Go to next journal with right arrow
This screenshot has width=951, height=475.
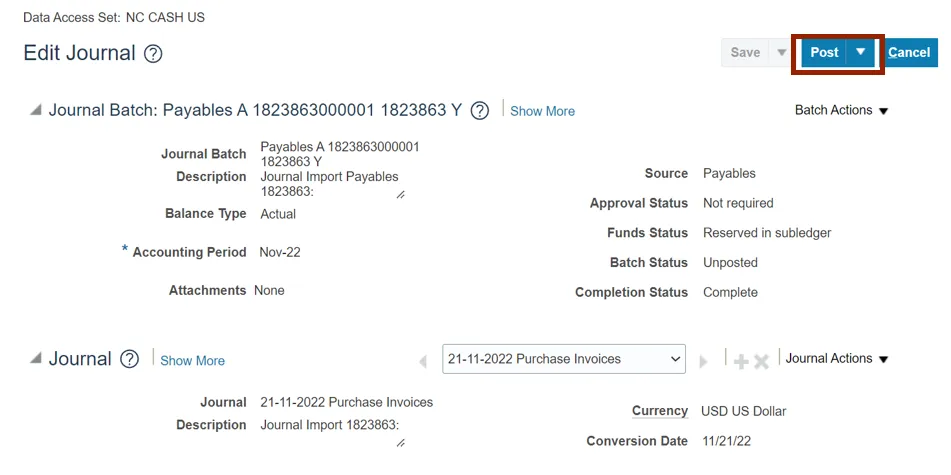coord(704,361)
